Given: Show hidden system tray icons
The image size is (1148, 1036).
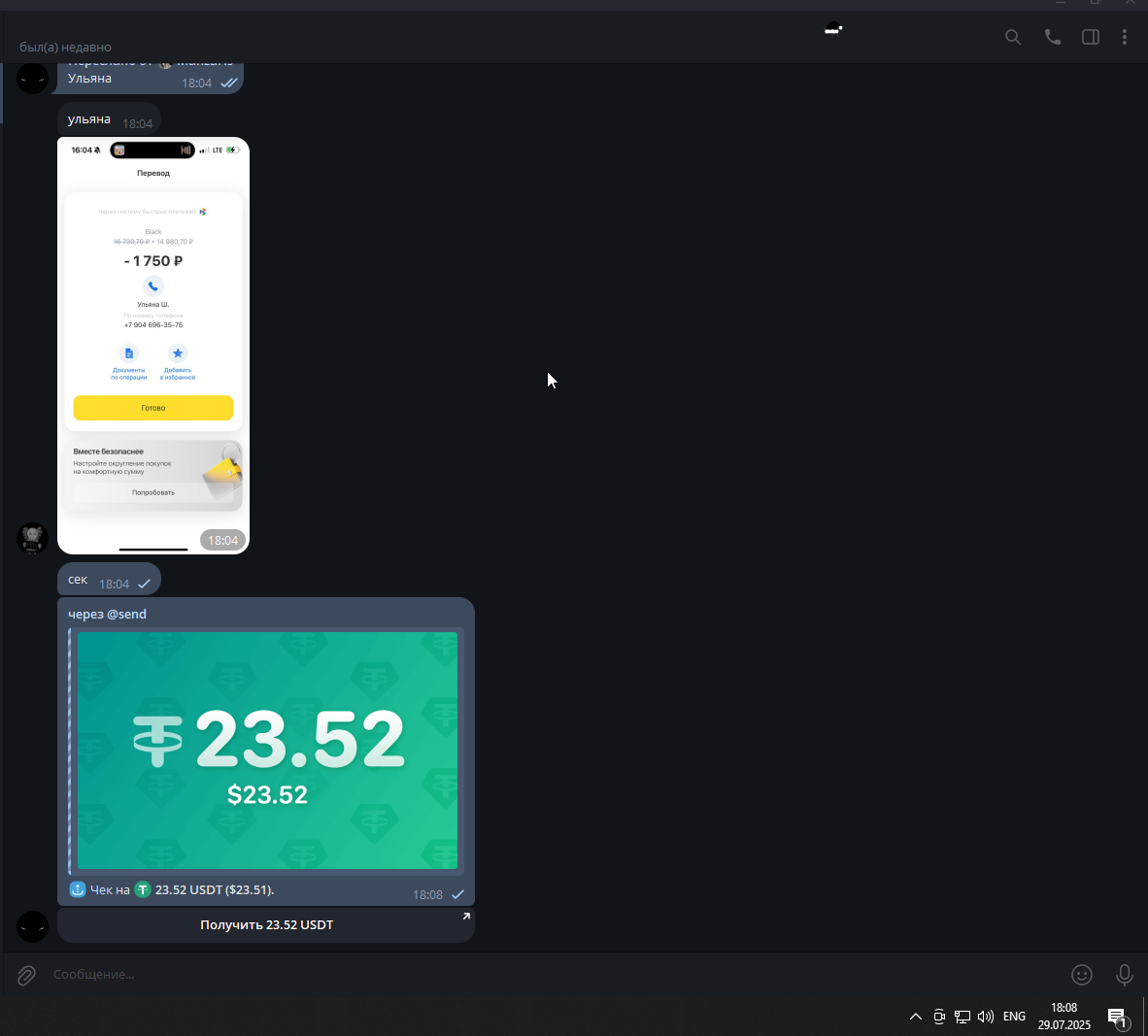Looking at the screenshot, I should [x=915, y=1017].
